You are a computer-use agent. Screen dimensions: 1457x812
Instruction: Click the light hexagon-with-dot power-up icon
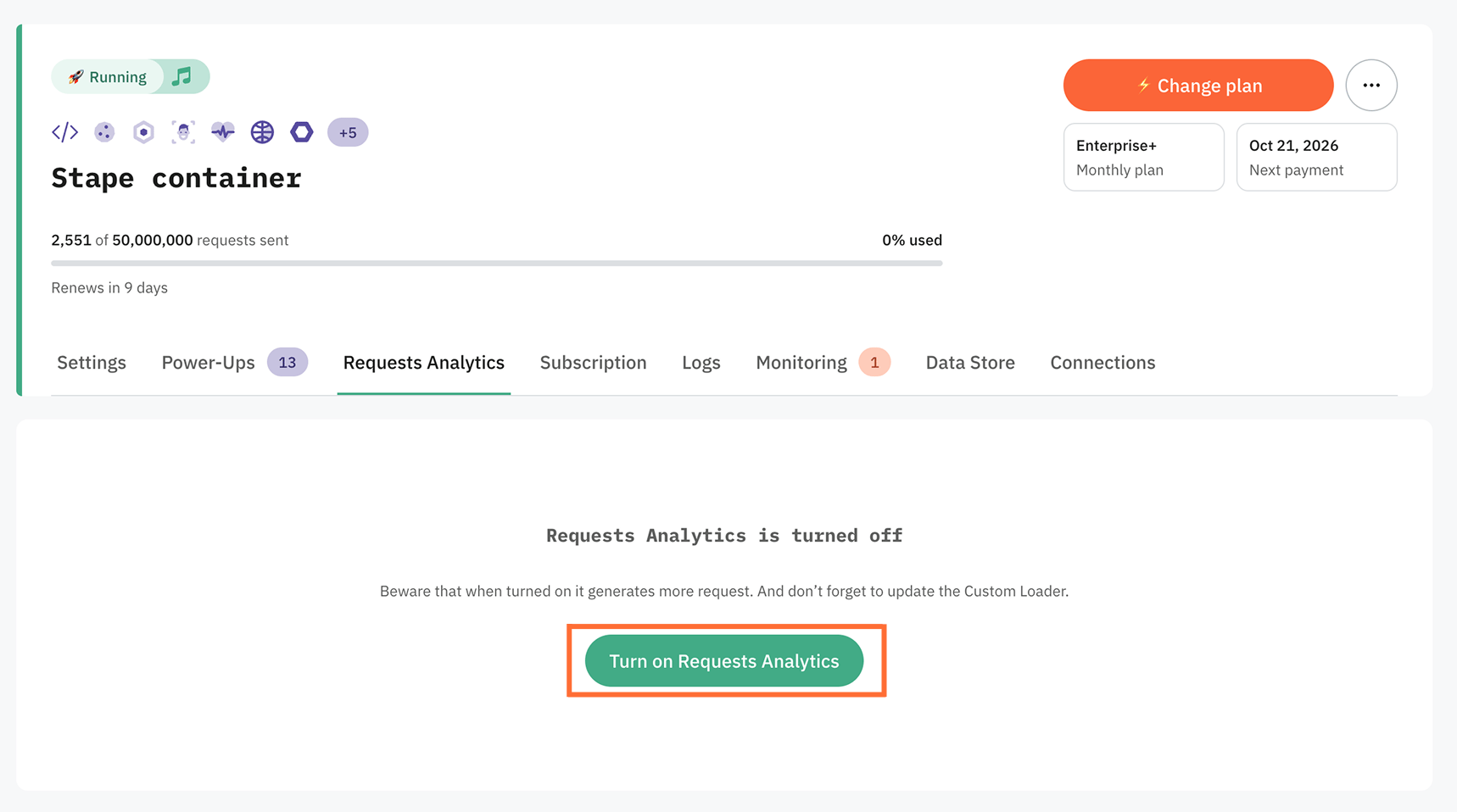coord(143,132)
